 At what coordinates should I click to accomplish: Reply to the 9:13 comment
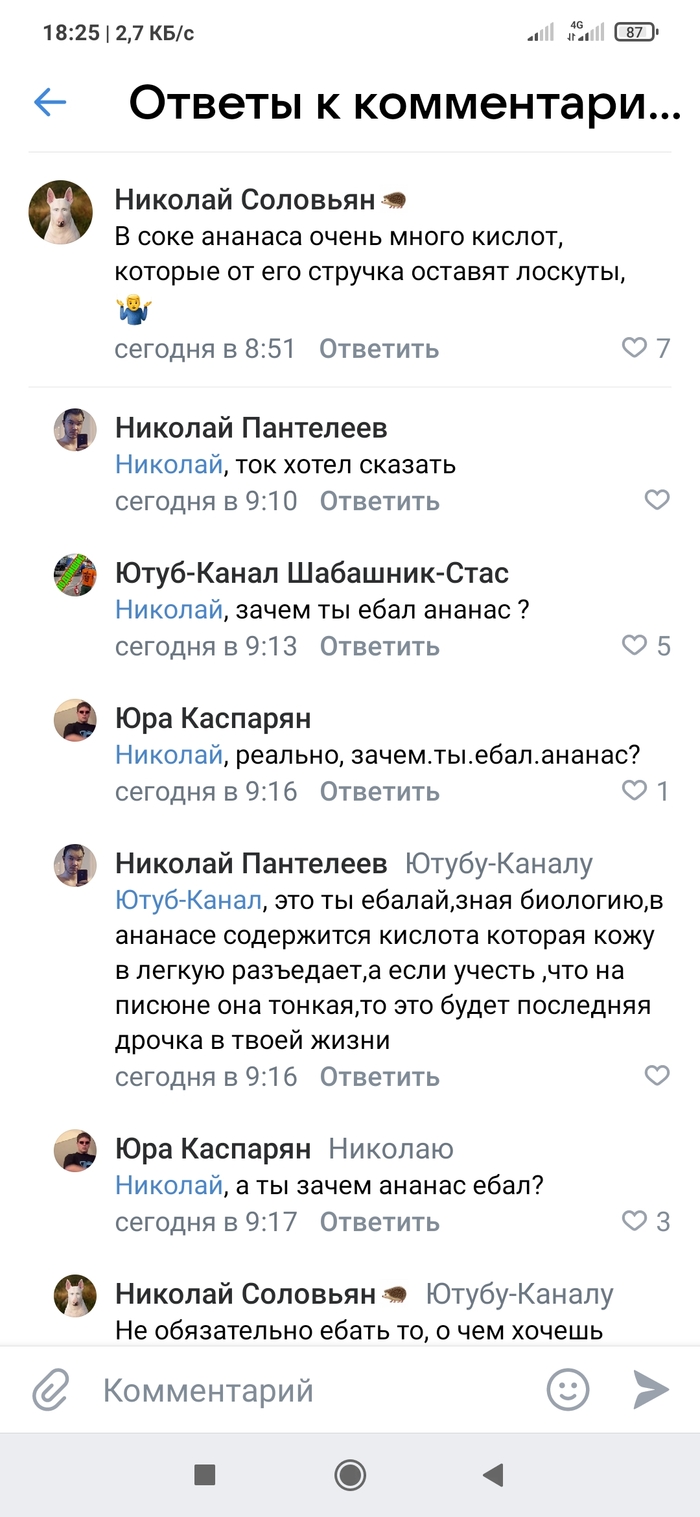pyautogui.click(x=379, y=646)
